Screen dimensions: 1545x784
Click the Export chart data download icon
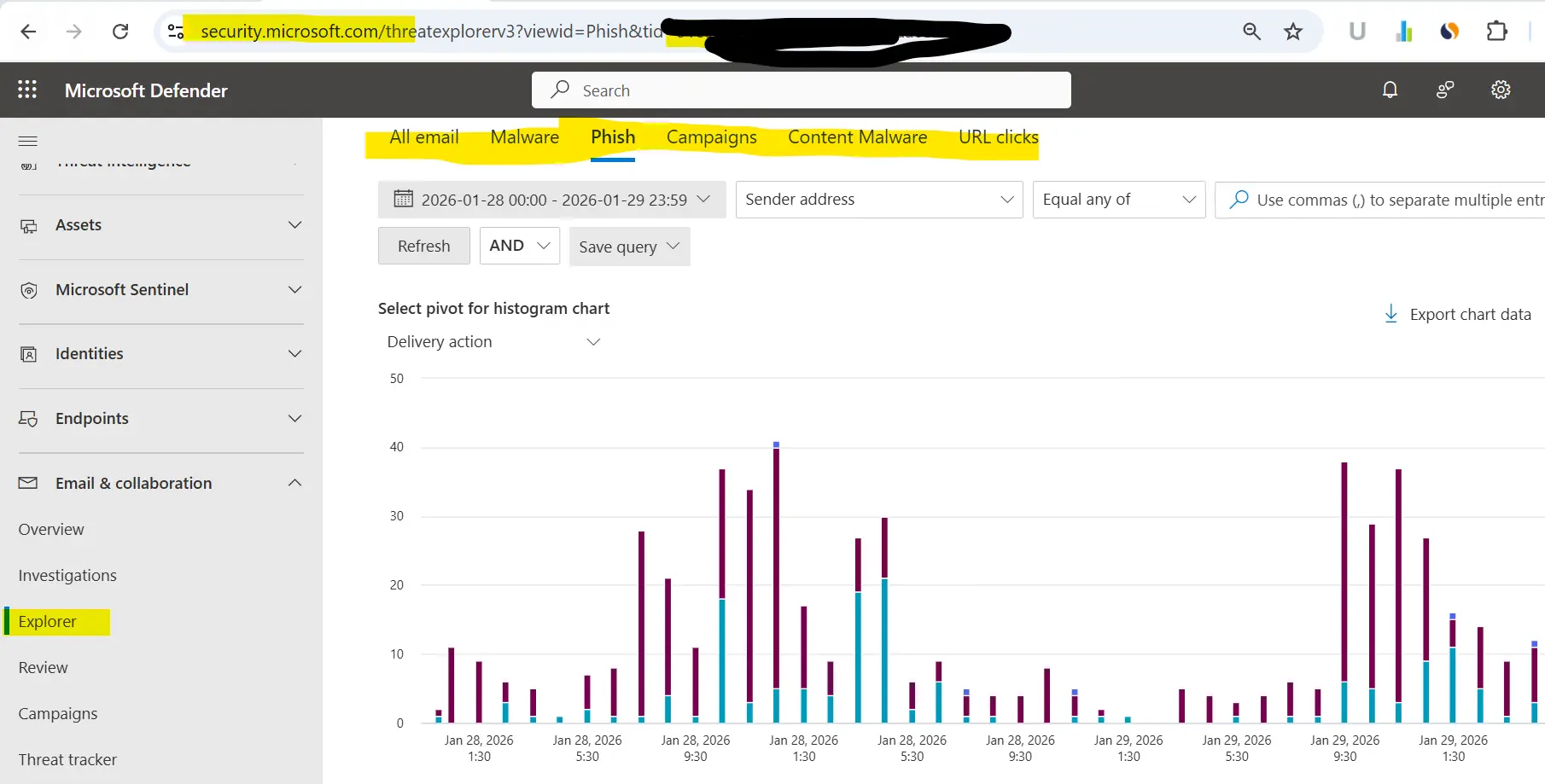point(1391,314)
